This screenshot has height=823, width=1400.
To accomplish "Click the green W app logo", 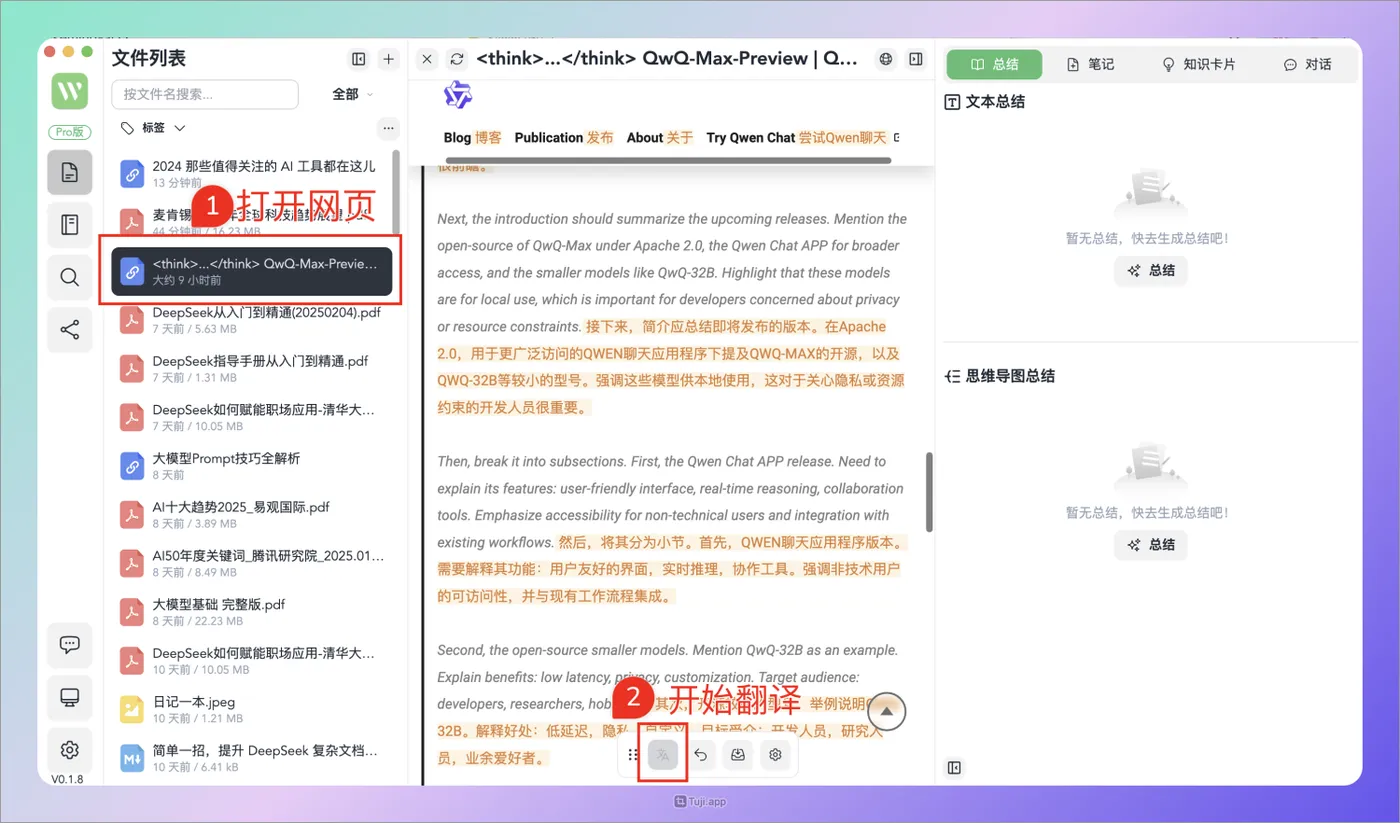I will 69,92.
